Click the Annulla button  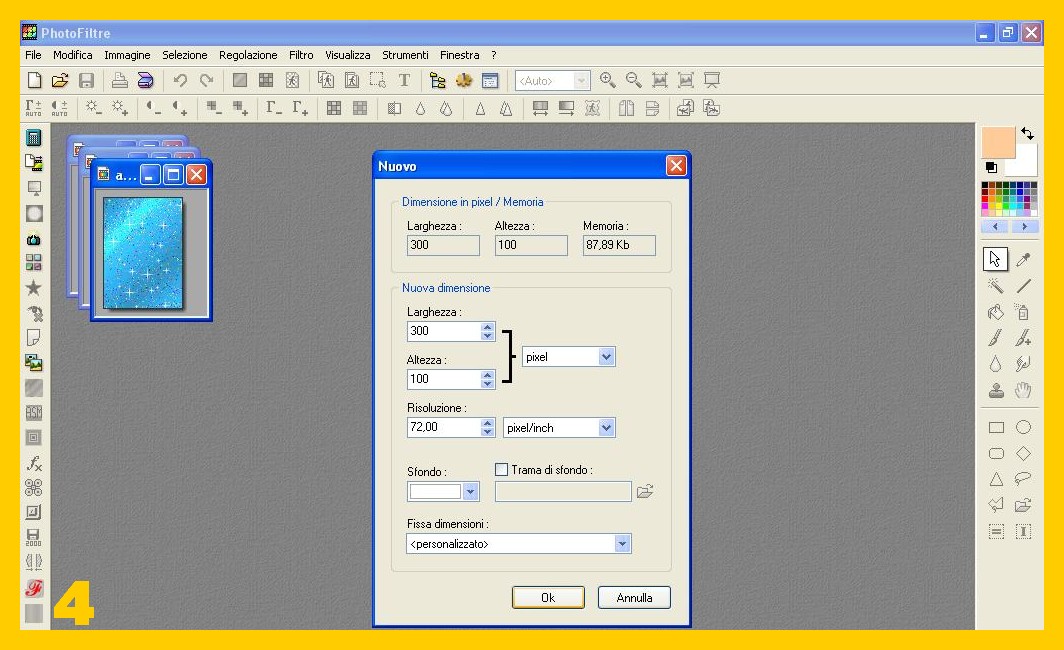(634, 598)
